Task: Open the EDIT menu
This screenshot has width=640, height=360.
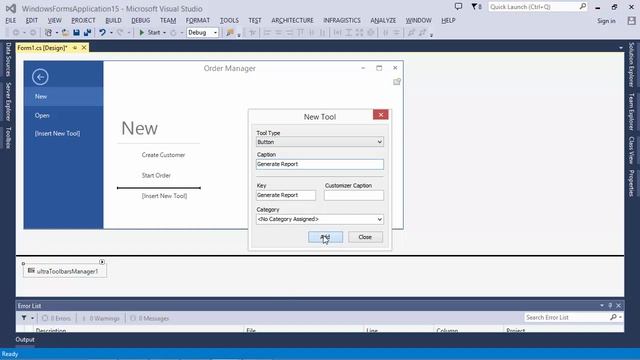Action: point(31,20)
